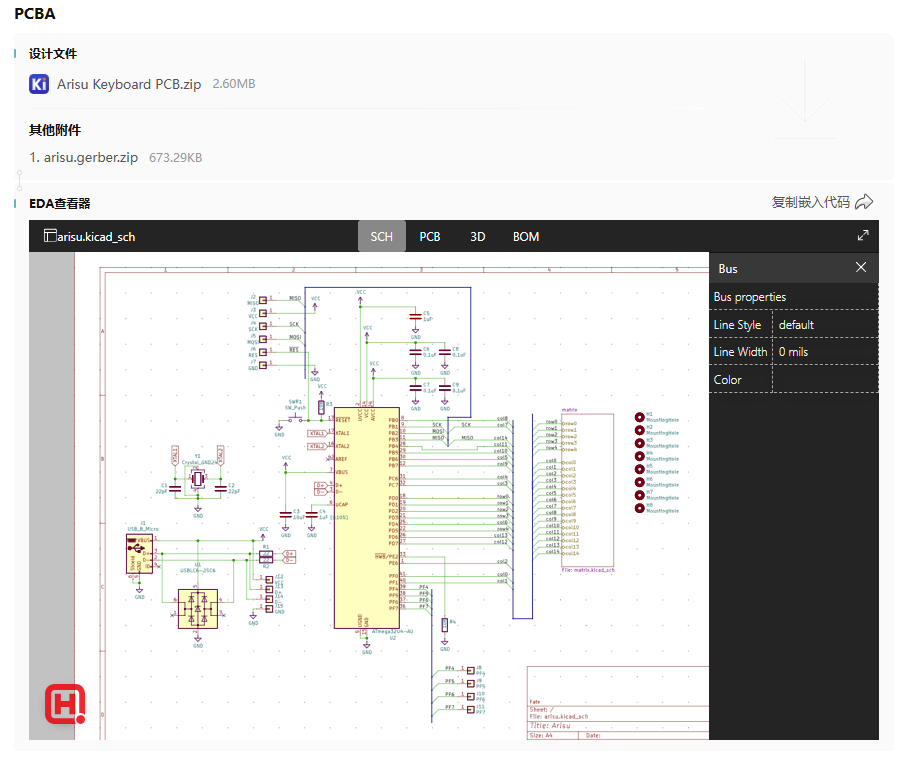Viewport: 899px width, 757px height.
Task: Close the Bus properties panel
Action: pos(861,268)
